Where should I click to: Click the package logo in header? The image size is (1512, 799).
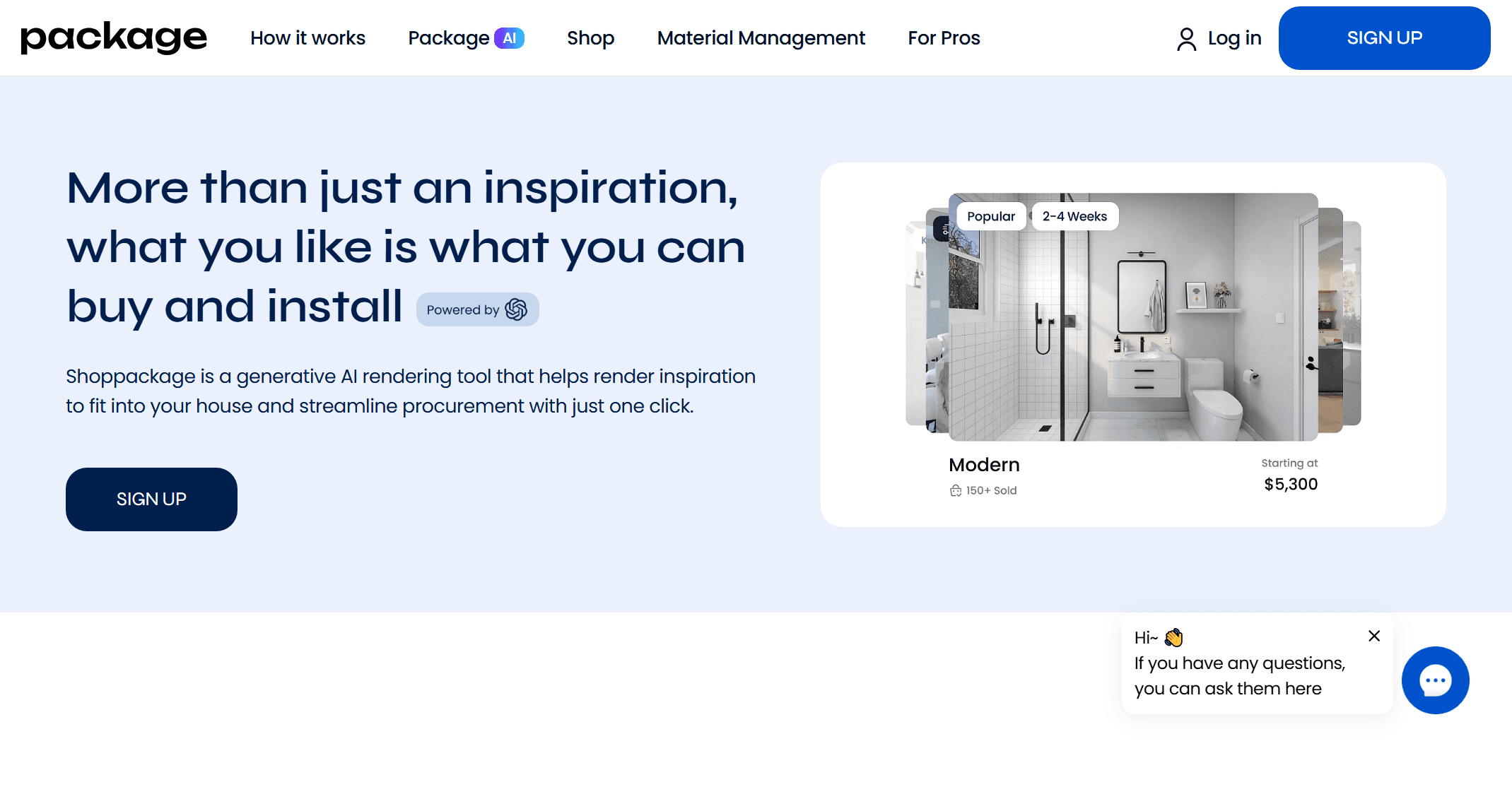114,37
